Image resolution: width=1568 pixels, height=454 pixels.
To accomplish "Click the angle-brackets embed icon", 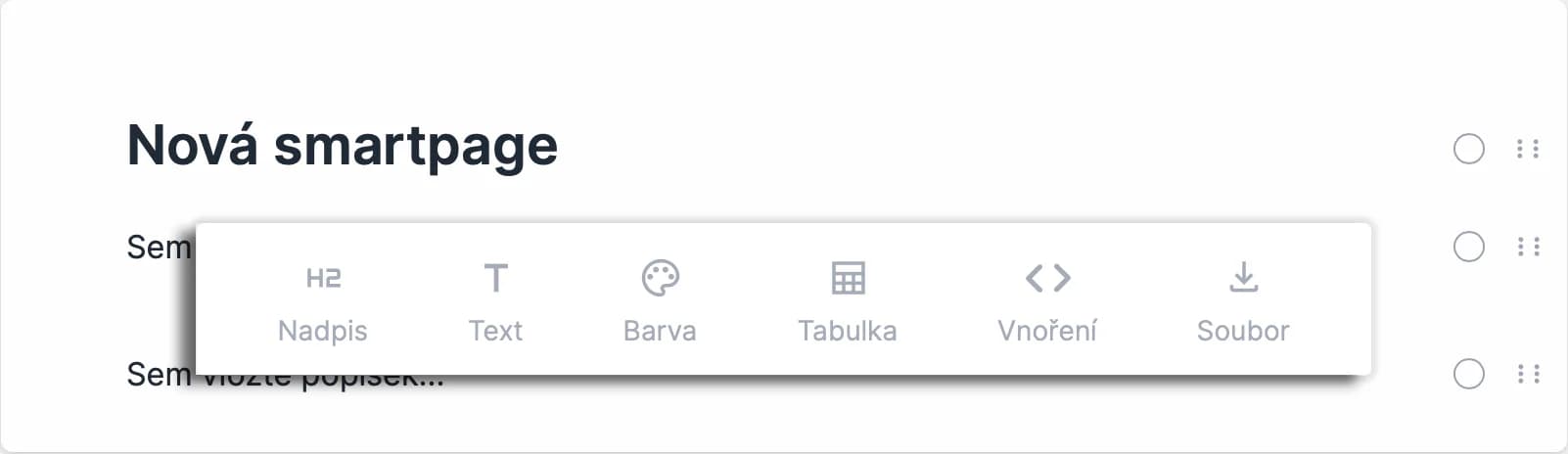I will 1047,278.
